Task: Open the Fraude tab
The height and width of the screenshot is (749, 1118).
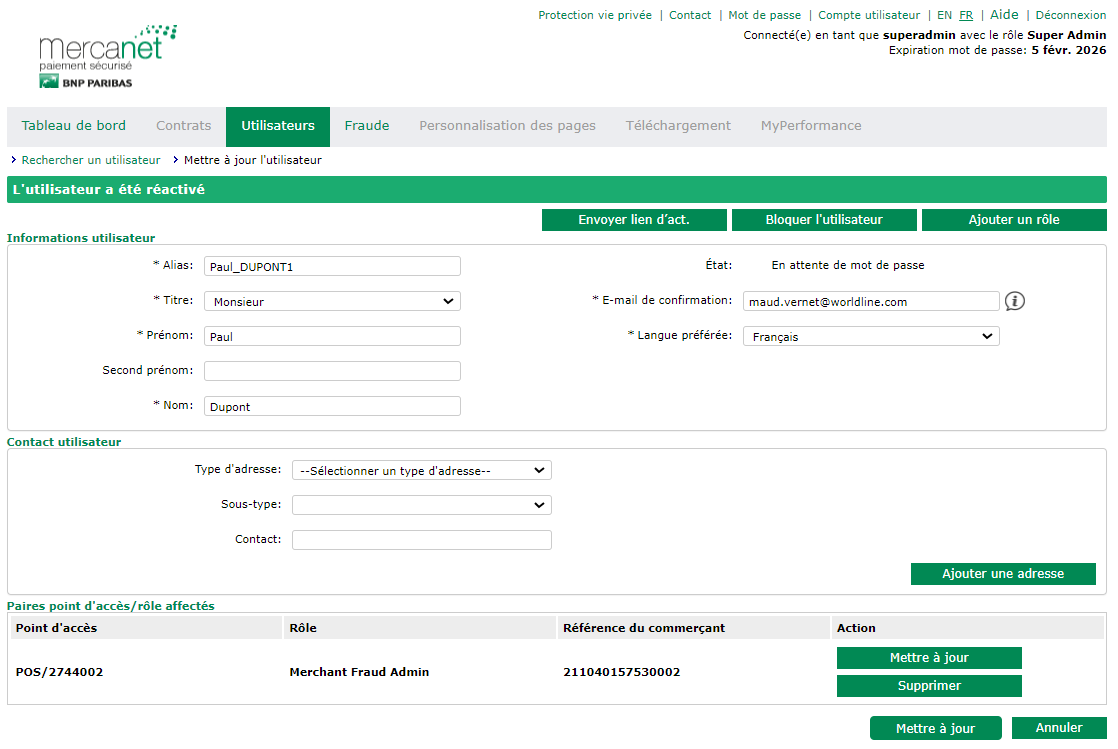Action: pos(367,126)
